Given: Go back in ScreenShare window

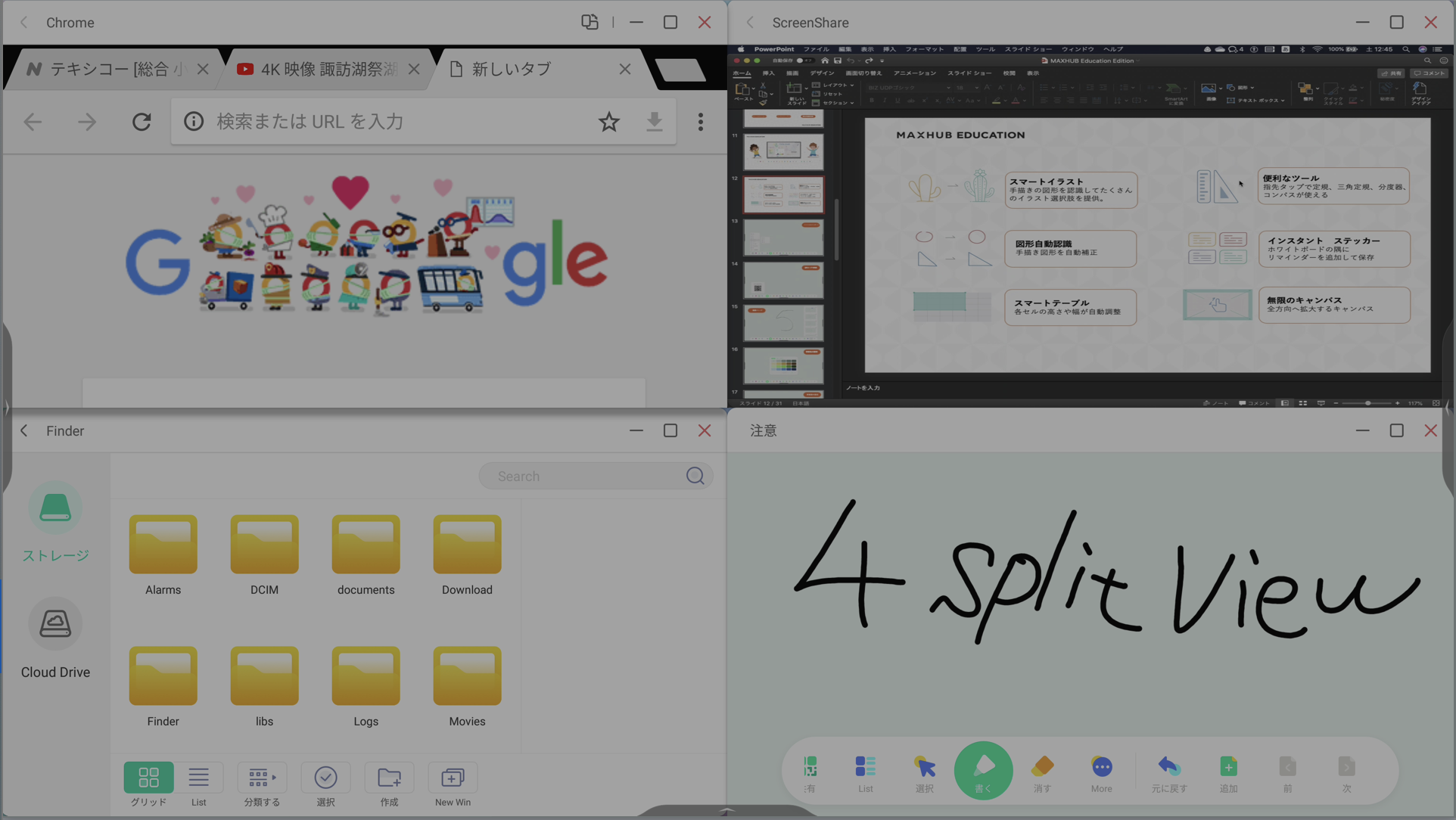Looking at the screenshot, I should pyautogui.click(x=750, y=22).
